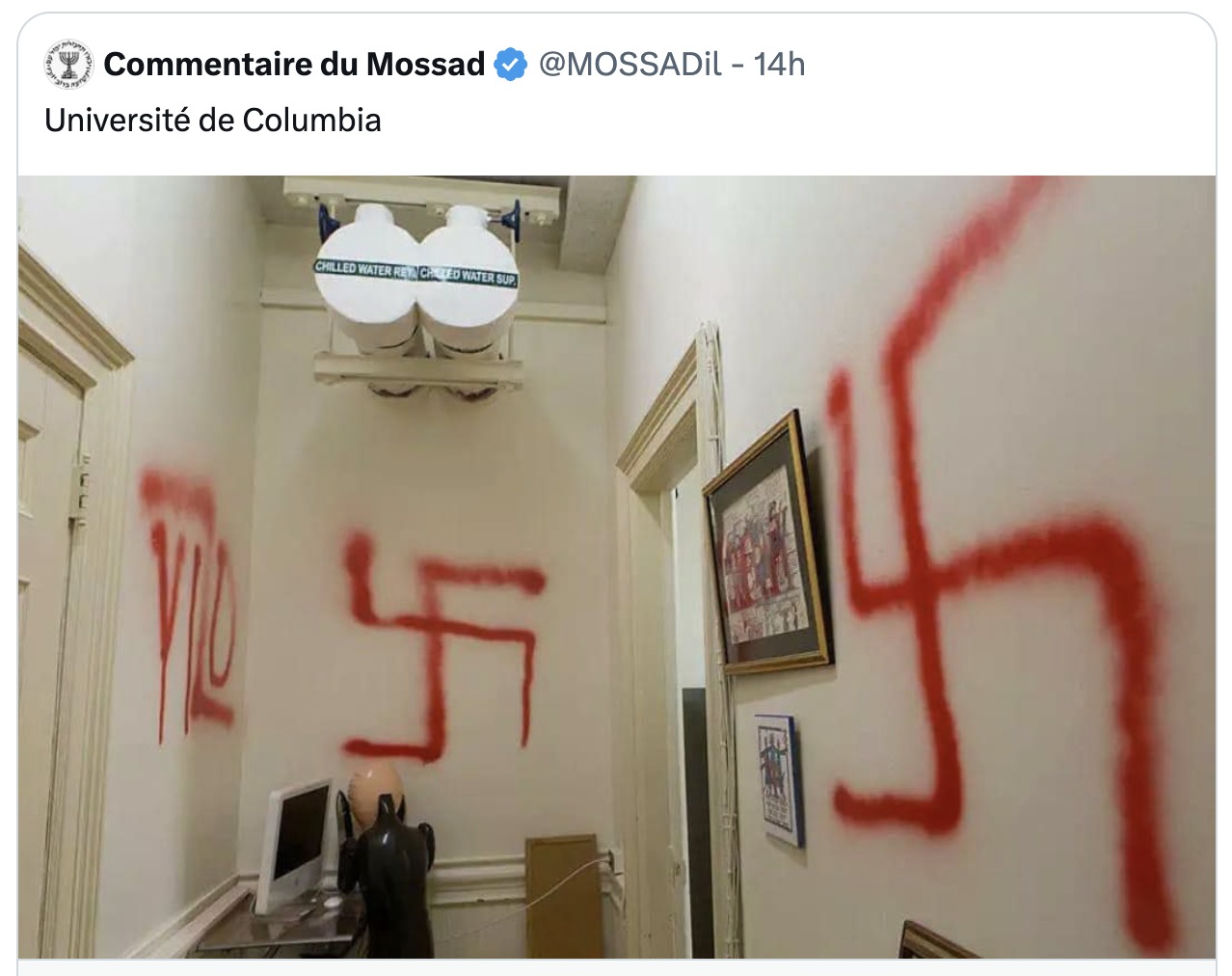Click the brown cardboard panel on floor

(562, 896)
